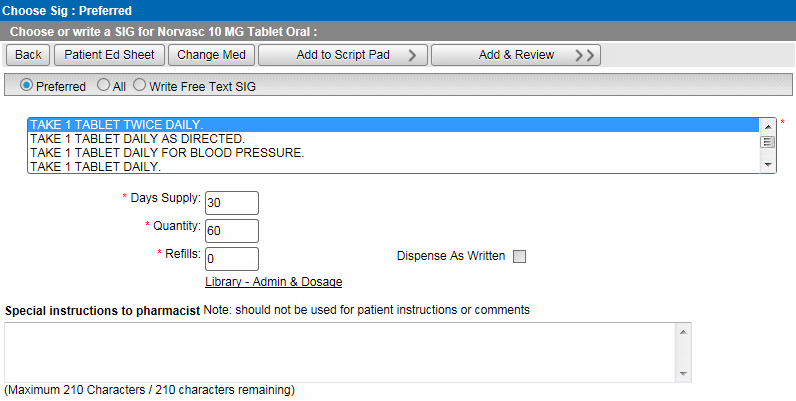Click pharmacist instructions scroll down arrow
This screenshot has width=796, height=401.
coord(683,374)
